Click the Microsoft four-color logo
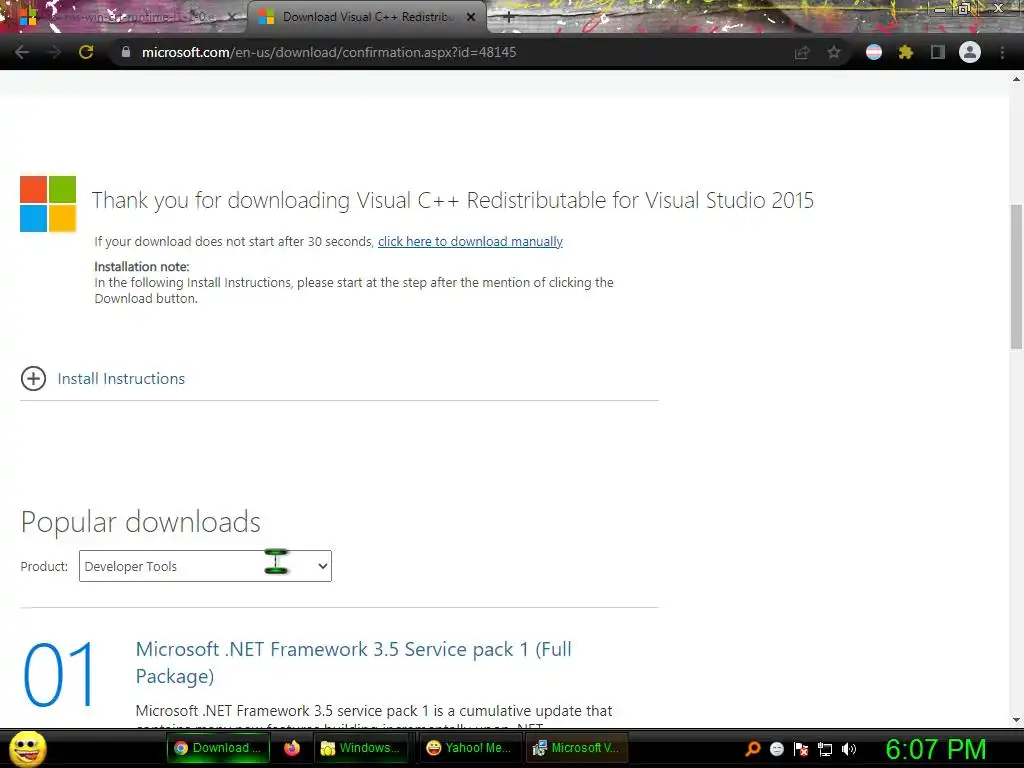Screen dimensions: 1024x768 48,204
